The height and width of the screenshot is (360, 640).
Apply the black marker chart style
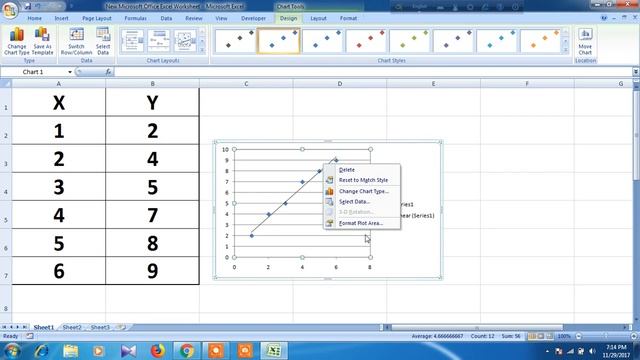click(235, 41)
